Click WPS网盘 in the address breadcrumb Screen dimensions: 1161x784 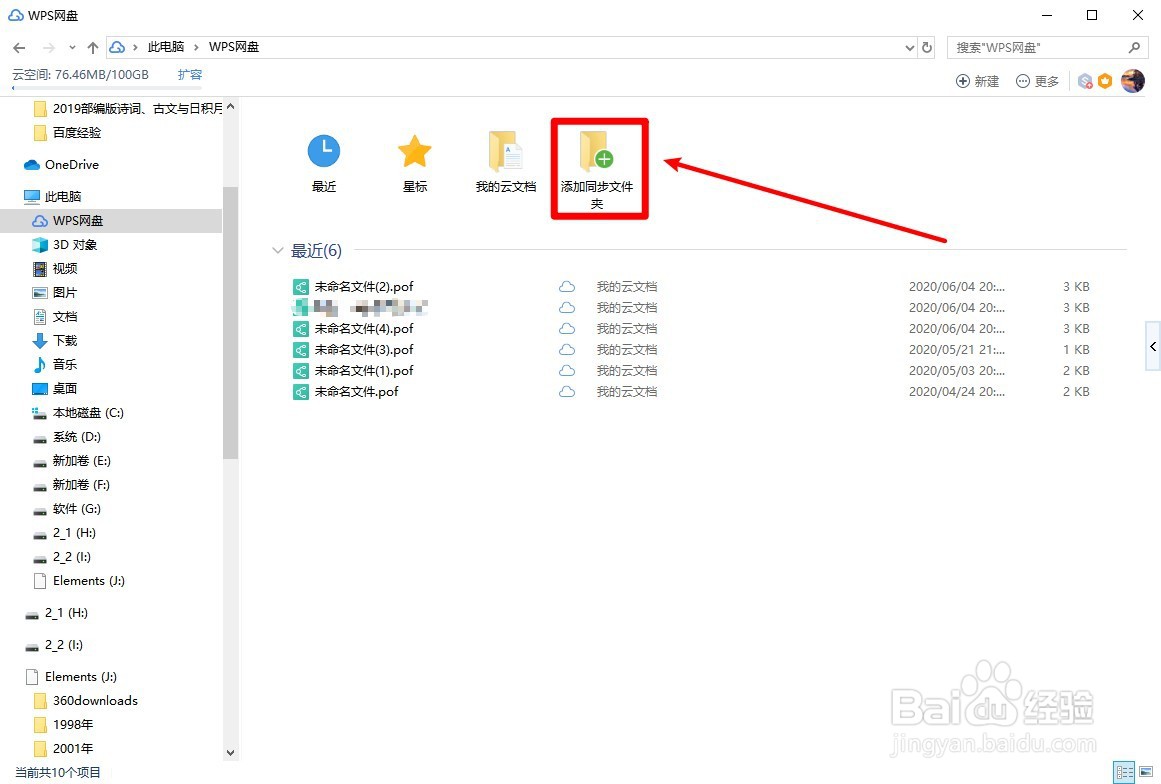coord(234,47)
